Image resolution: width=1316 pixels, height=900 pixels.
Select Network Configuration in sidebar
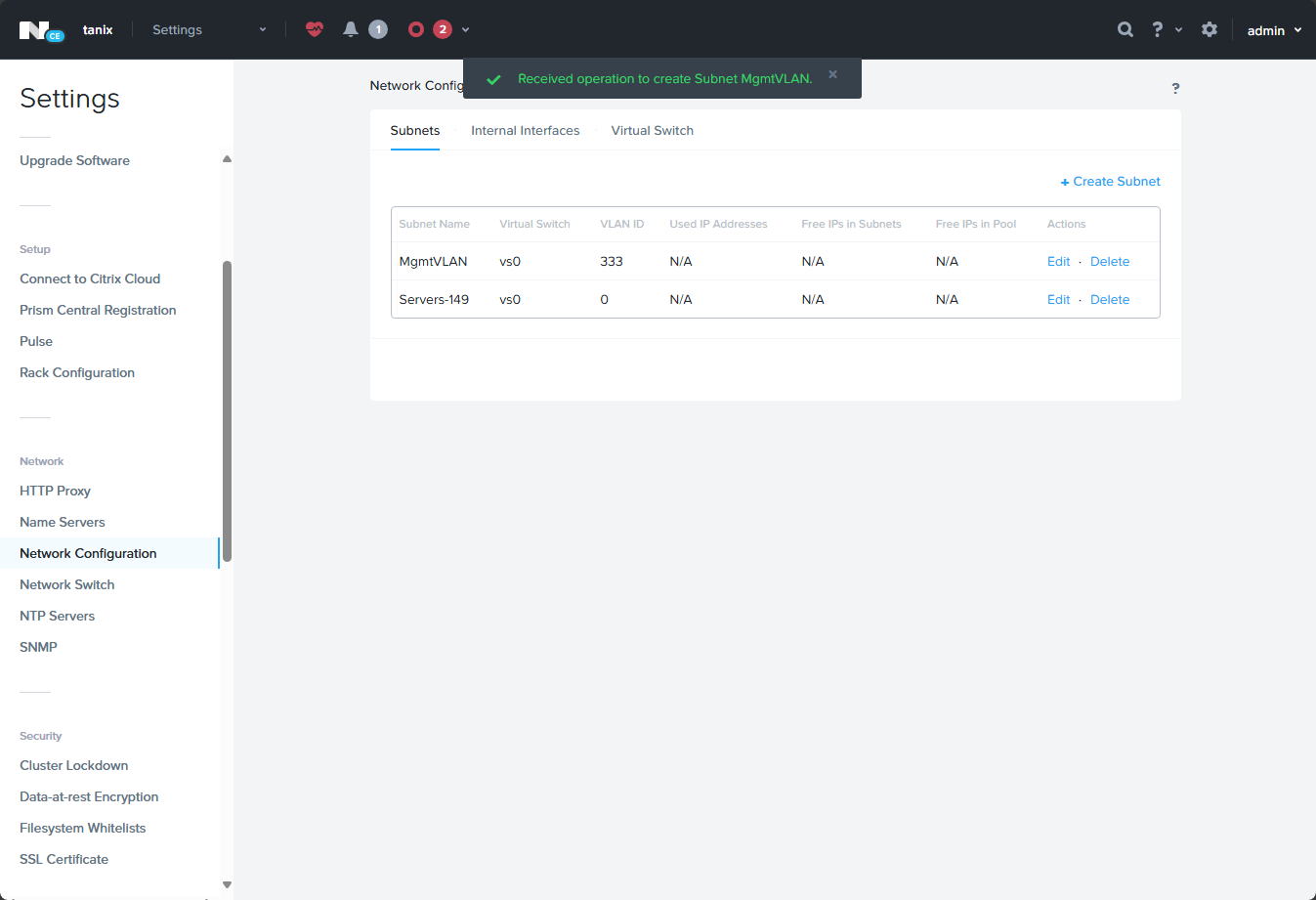(109, 553)
